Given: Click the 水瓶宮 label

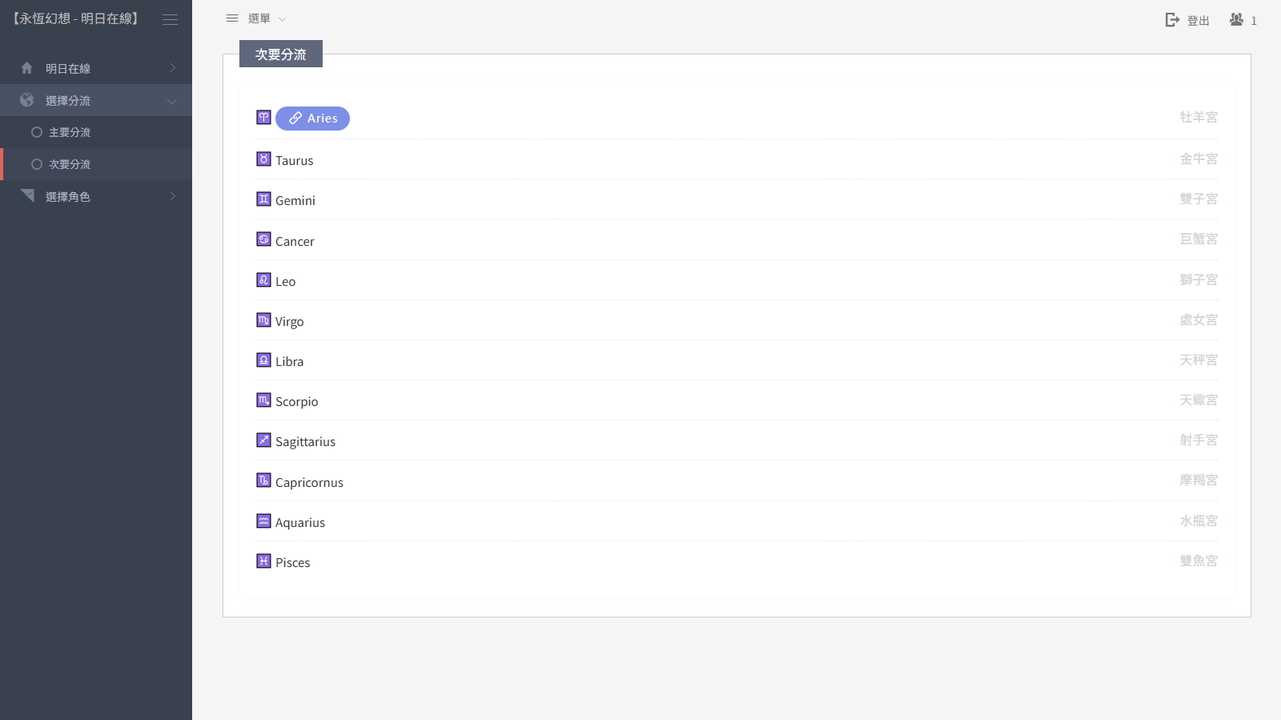Looking at the screenshot, I should click(1198, 521).
